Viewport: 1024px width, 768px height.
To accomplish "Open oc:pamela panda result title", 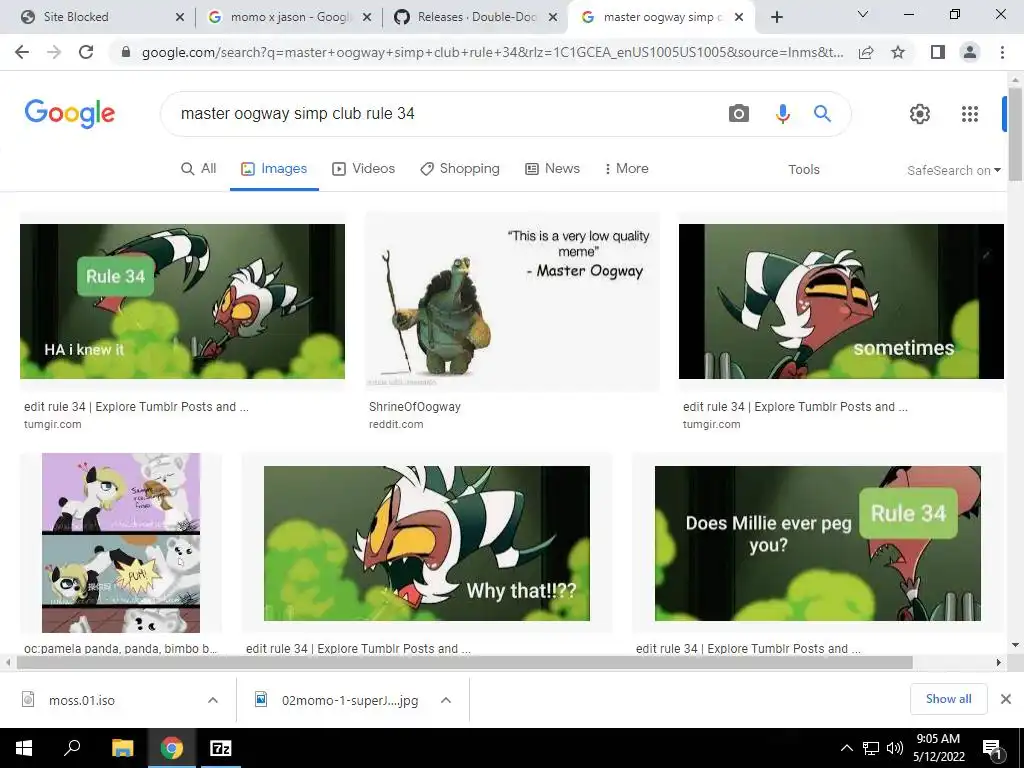I will (x=120, y=648).
